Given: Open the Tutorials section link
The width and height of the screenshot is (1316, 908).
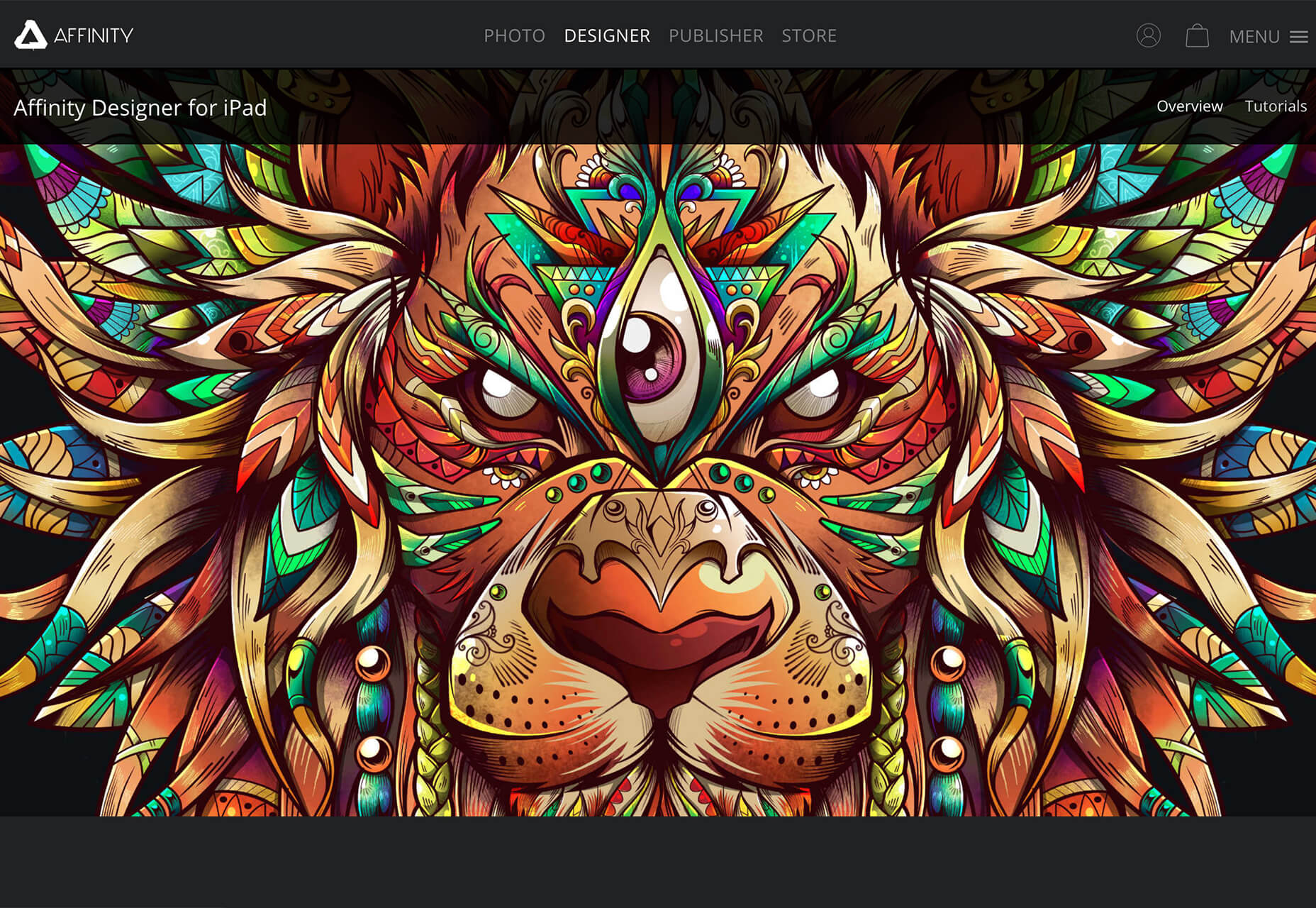Looking at the screenshot, I should pyautogui.click(x=1276, y=106).
